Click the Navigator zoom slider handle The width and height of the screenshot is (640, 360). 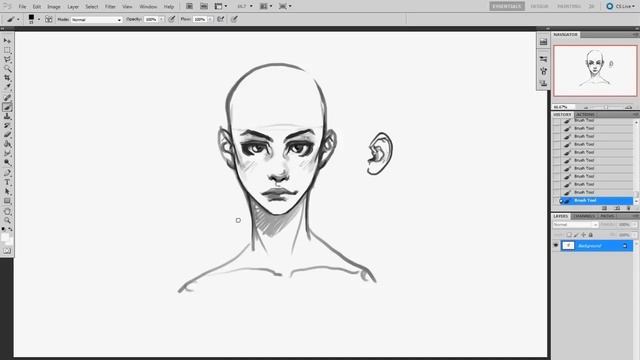click(606, 107)
